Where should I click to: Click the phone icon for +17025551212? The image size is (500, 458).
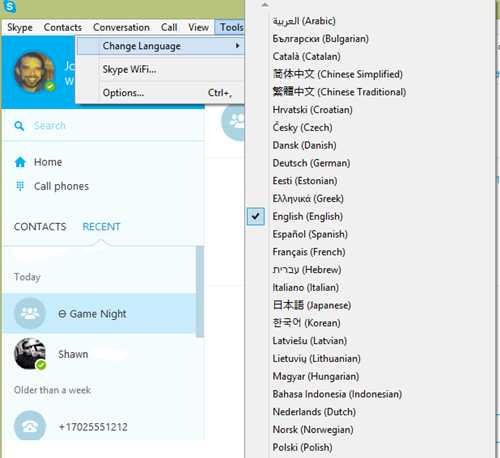[30, 426]
